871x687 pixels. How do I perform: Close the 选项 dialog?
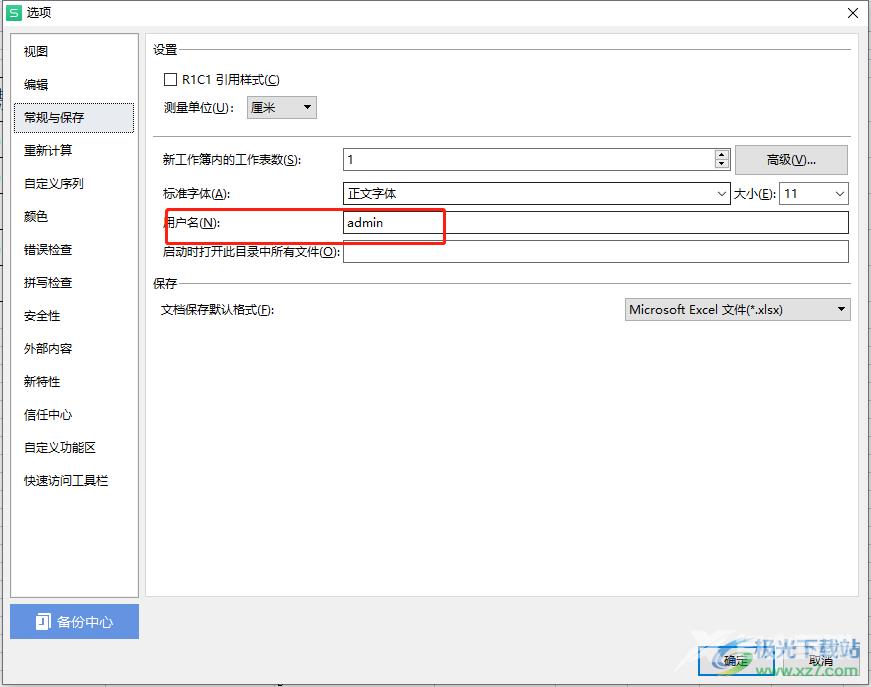click(853, 13)
